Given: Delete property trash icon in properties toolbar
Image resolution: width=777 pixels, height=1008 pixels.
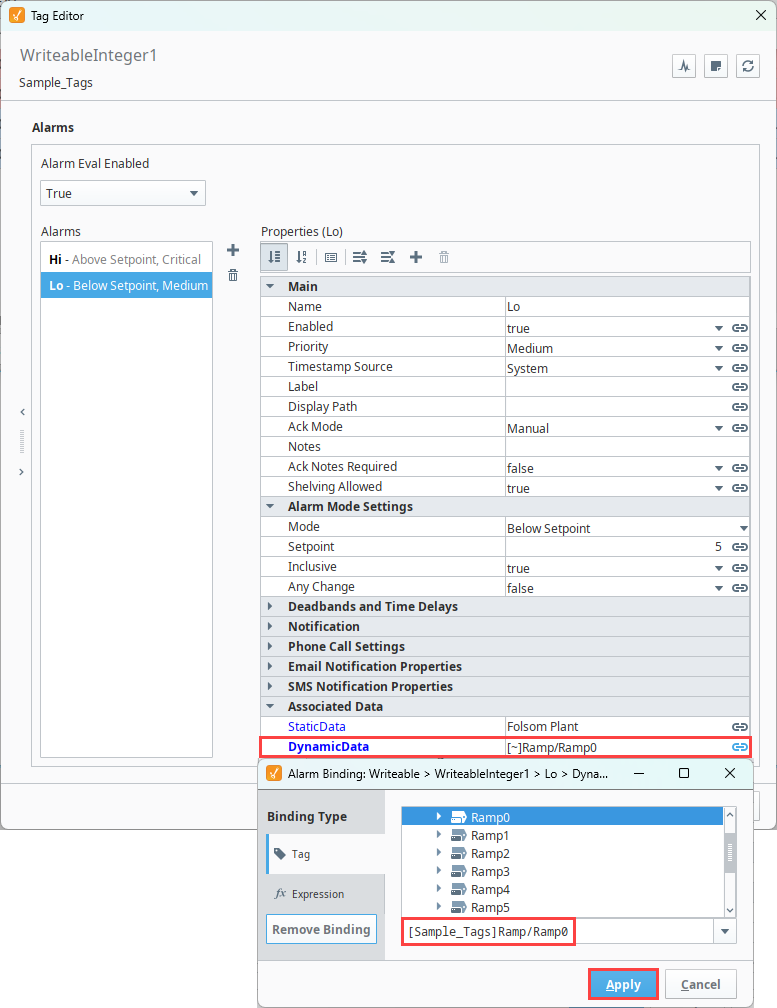Looking at the screenshot, I should tap(443, 257).
